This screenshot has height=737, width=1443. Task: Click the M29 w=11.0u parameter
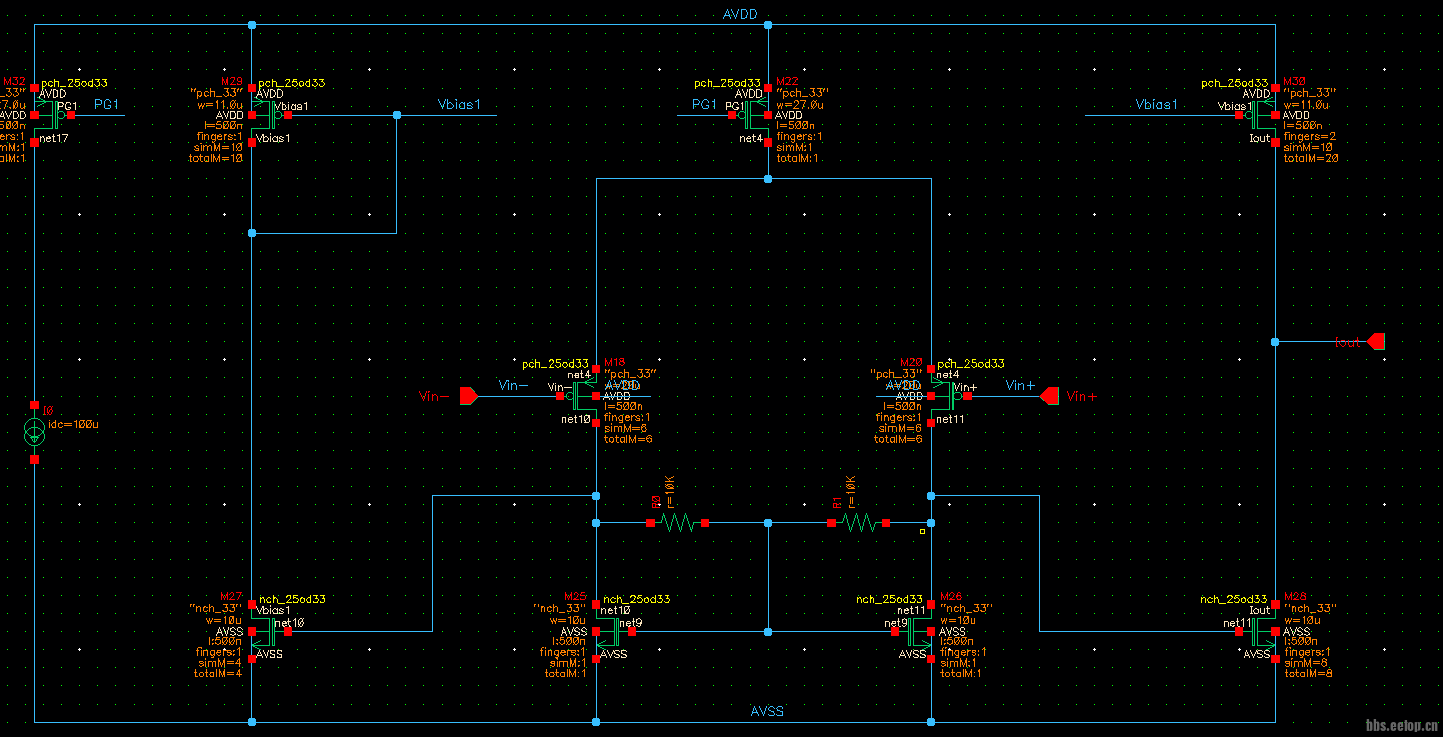(219, 104)
